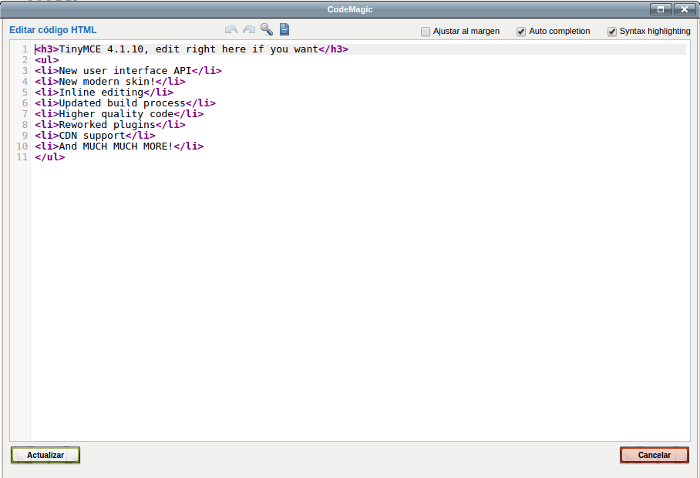
Task: Click the Higher quality code line
Action: (119, 114)
